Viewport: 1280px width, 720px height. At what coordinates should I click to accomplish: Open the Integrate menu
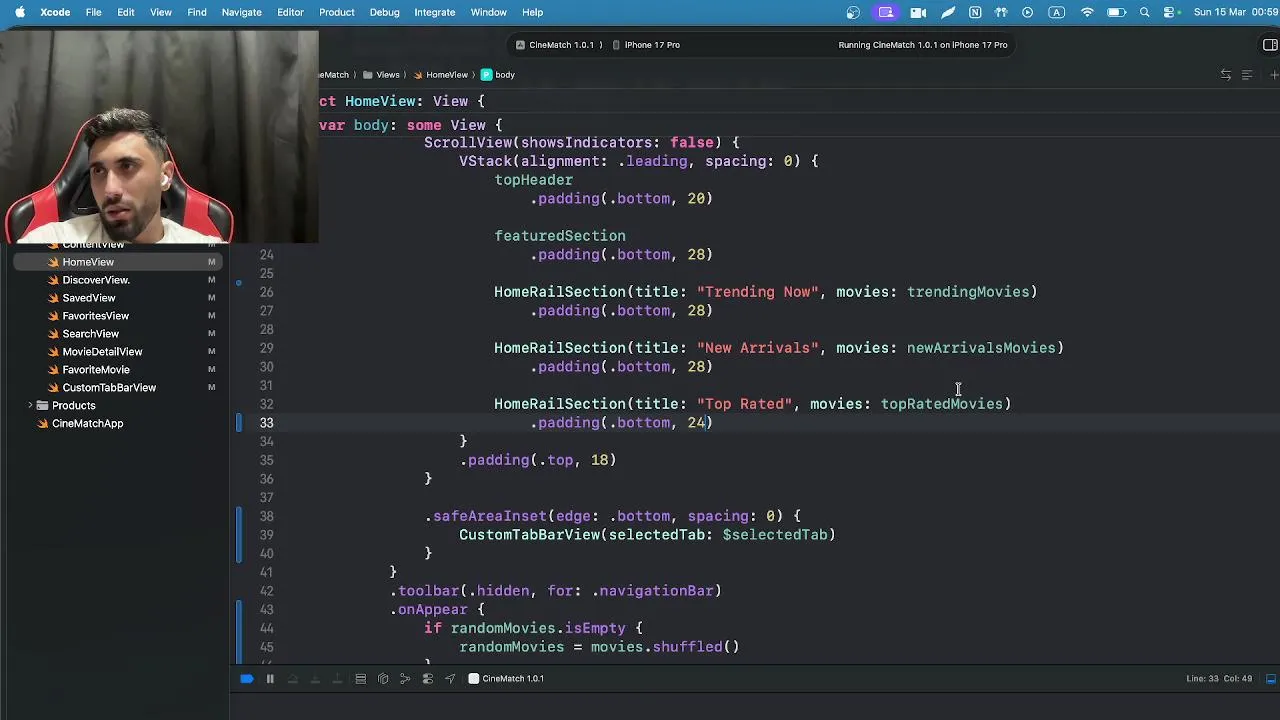[434, 12]
